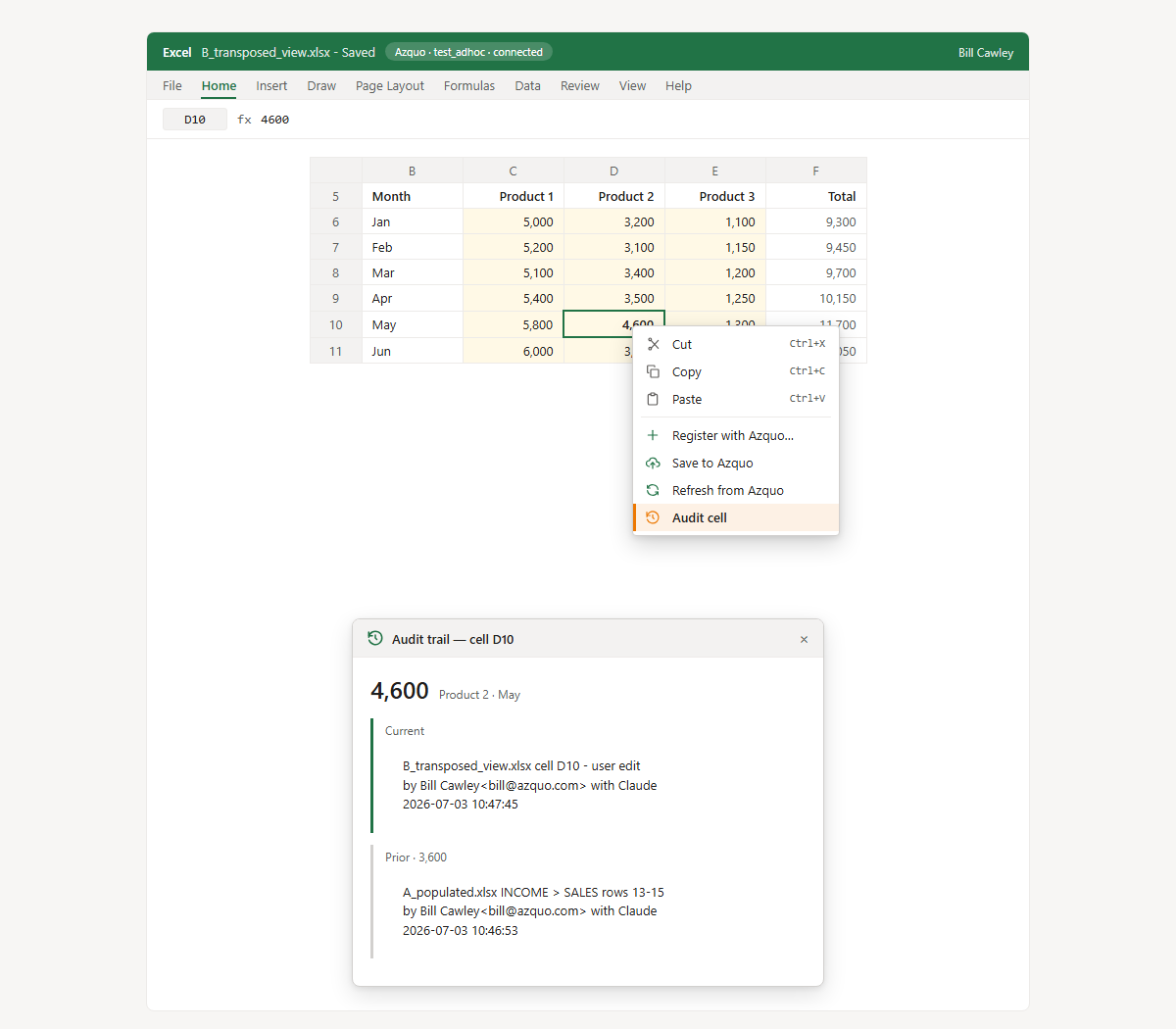Select column F header

click(816, 171)
